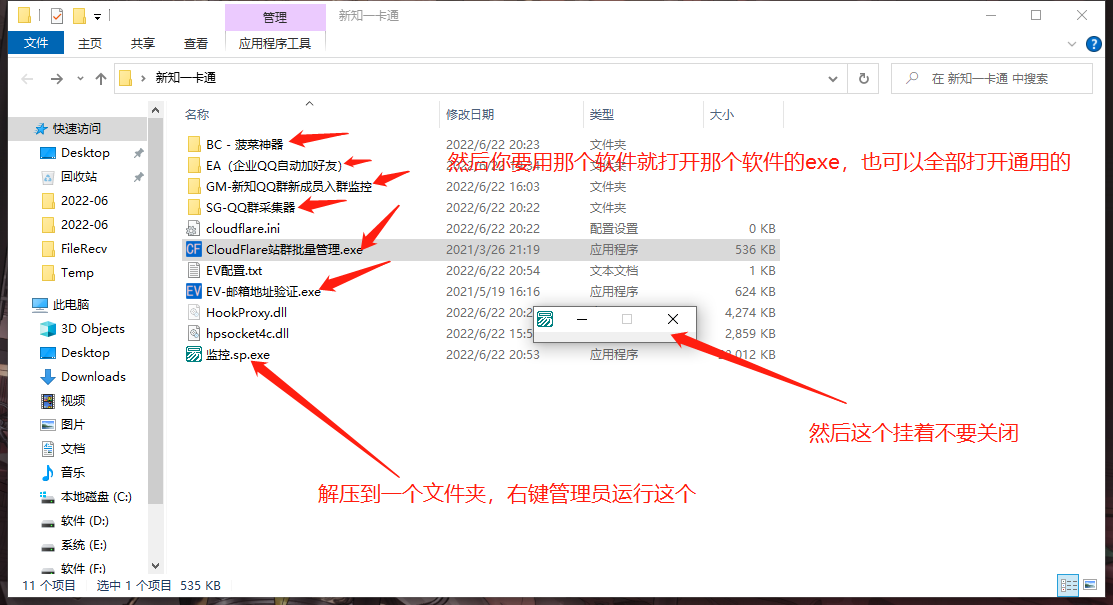Click the 图片 pictures icon in sidebar
1113x605 pixels.
[48, 425]
